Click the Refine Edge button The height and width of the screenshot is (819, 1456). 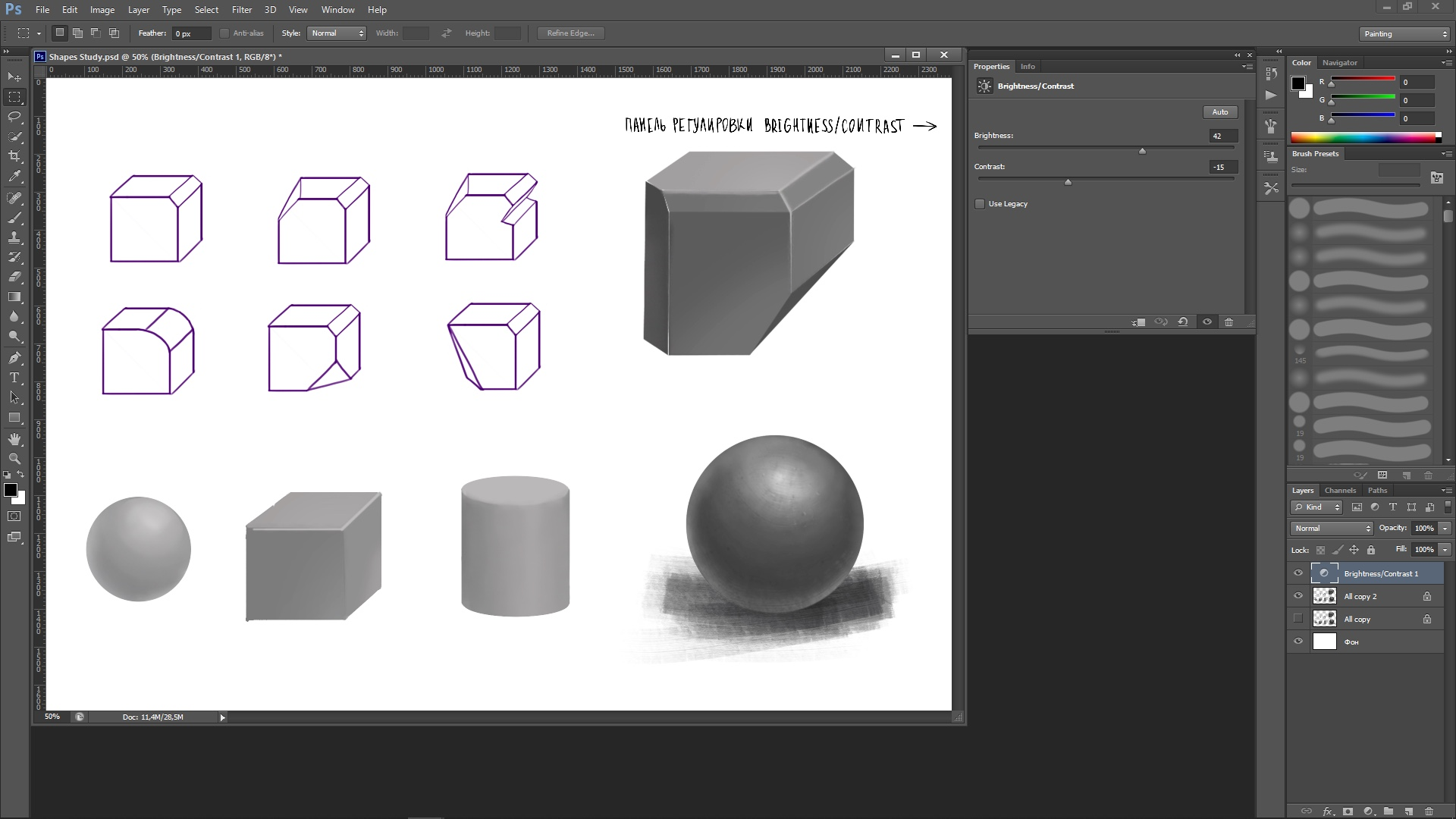(571, 33)
